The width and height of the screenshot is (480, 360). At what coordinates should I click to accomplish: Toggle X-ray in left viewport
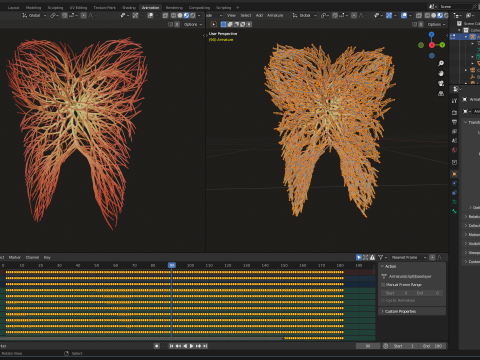coord(165,15)
